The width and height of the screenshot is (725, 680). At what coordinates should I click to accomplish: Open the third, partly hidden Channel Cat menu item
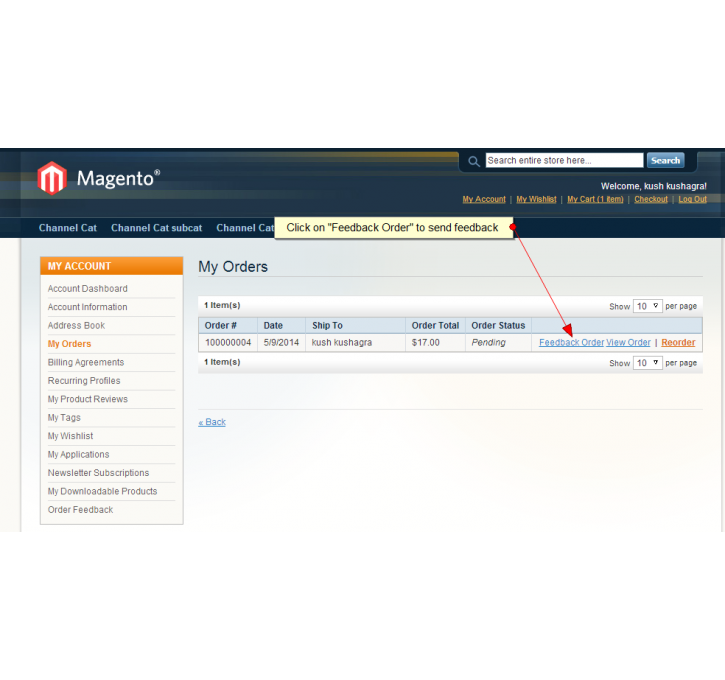[245, 228]
